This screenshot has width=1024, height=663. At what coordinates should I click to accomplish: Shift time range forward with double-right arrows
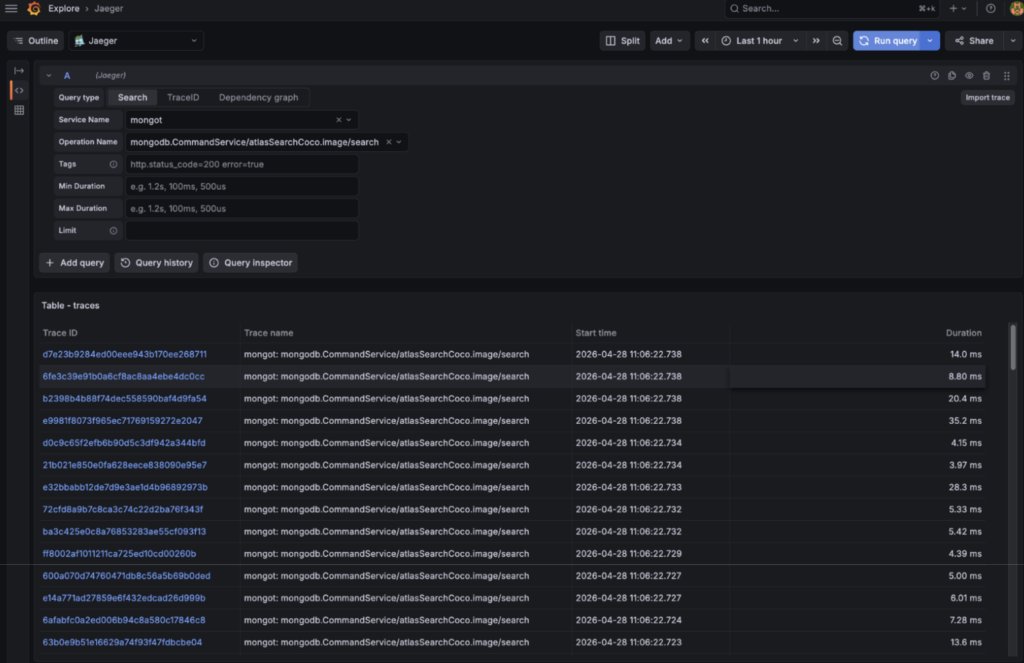click(816, 40)
